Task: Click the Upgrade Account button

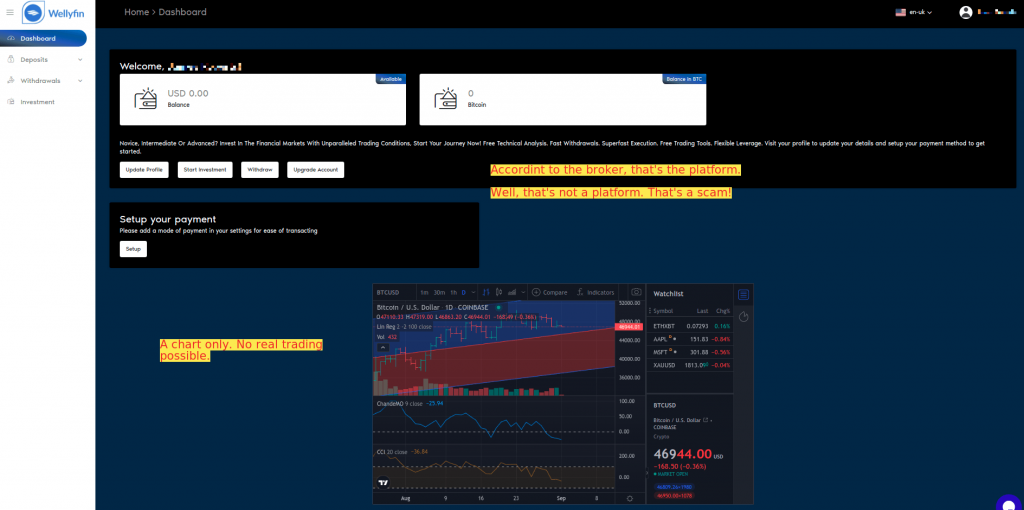Action: tap(315, 170)
